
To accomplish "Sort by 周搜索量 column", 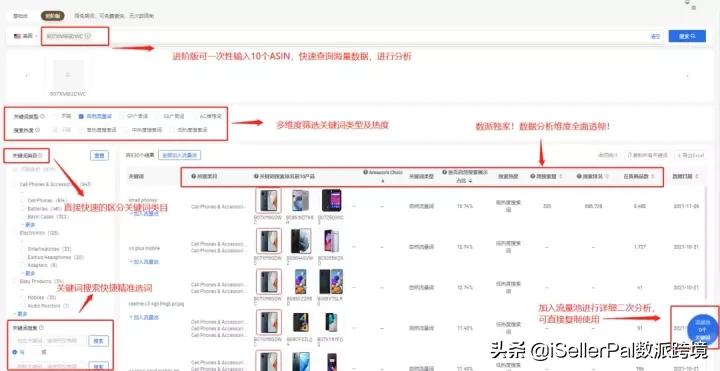I will coord(560,176).
